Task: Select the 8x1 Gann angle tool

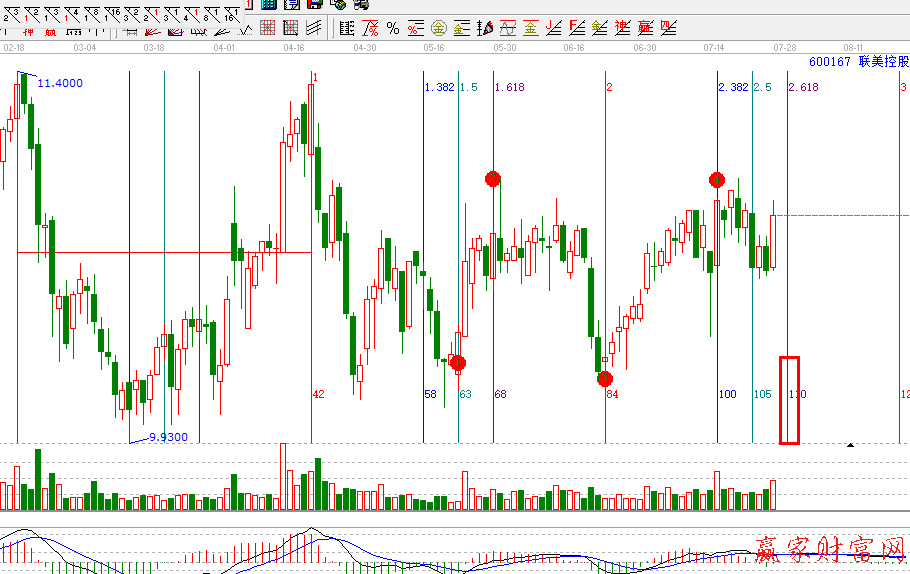Action: (212, 11)
